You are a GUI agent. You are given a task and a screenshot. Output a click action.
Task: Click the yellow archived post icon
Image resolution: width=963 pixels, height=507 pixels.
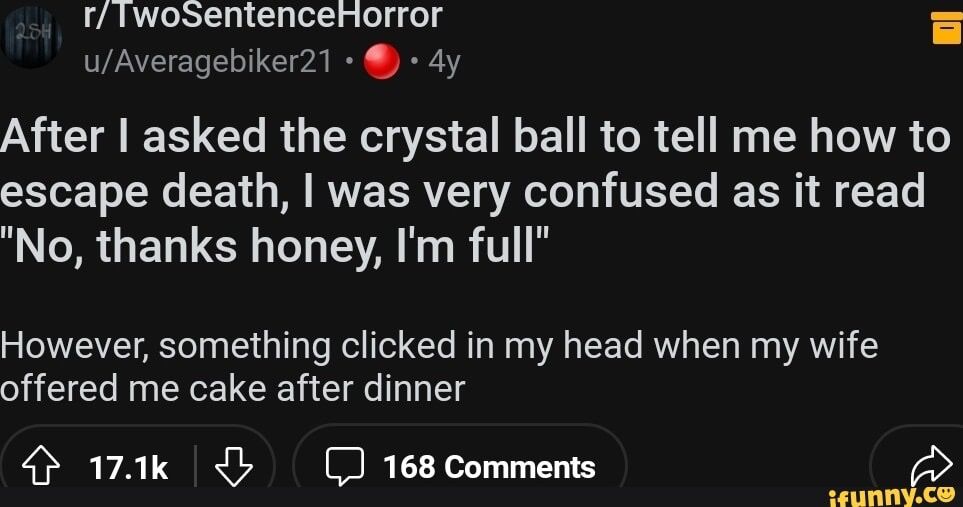point(945,29)
